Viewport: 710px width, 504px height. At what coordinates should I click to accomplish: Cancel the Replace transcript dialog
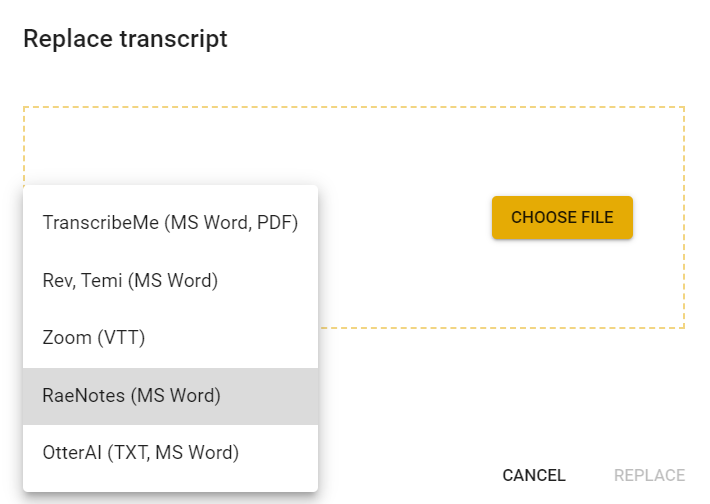tap(534, 475)
